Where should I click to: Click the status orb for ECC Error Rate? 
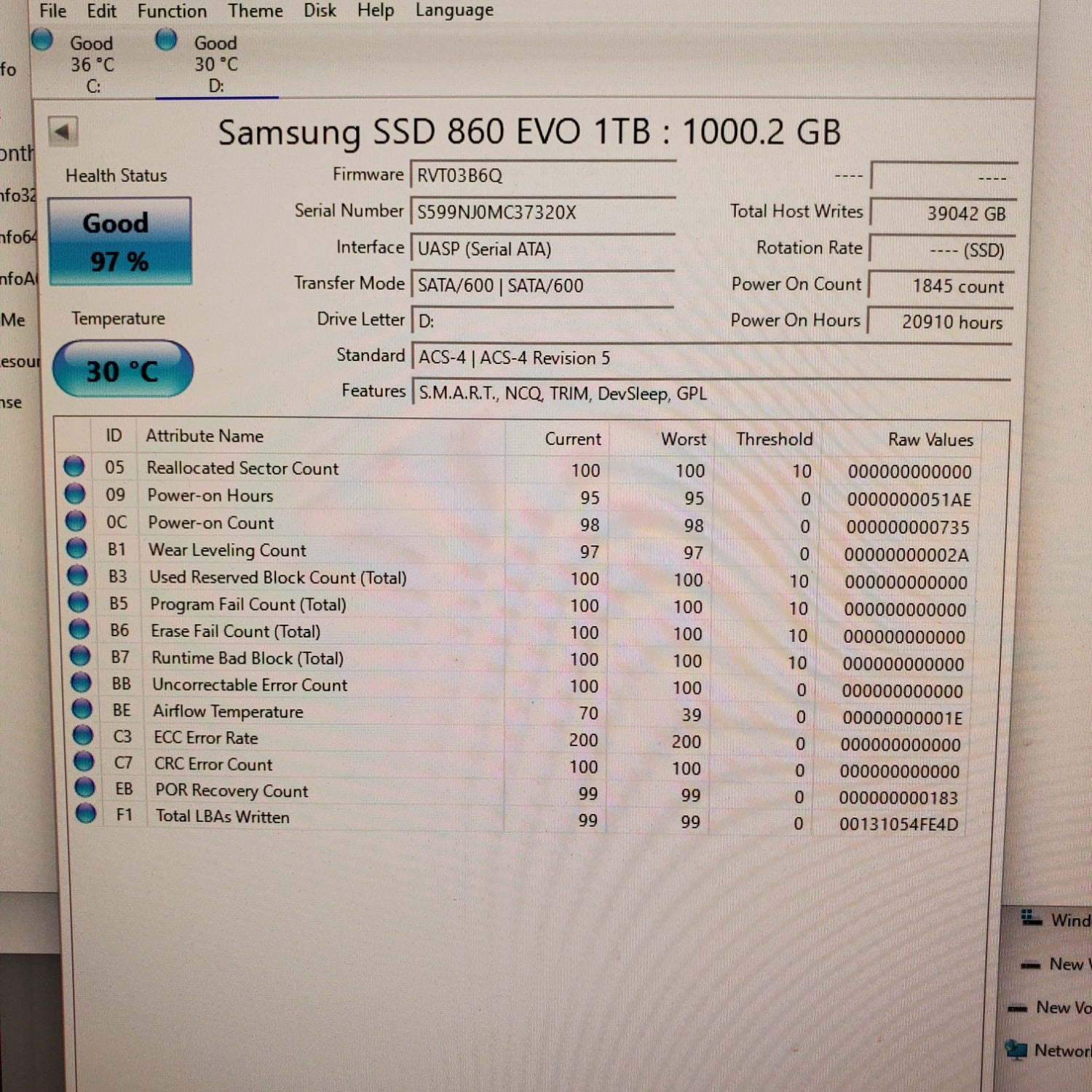pyautogui.click(x=83, y=736)
